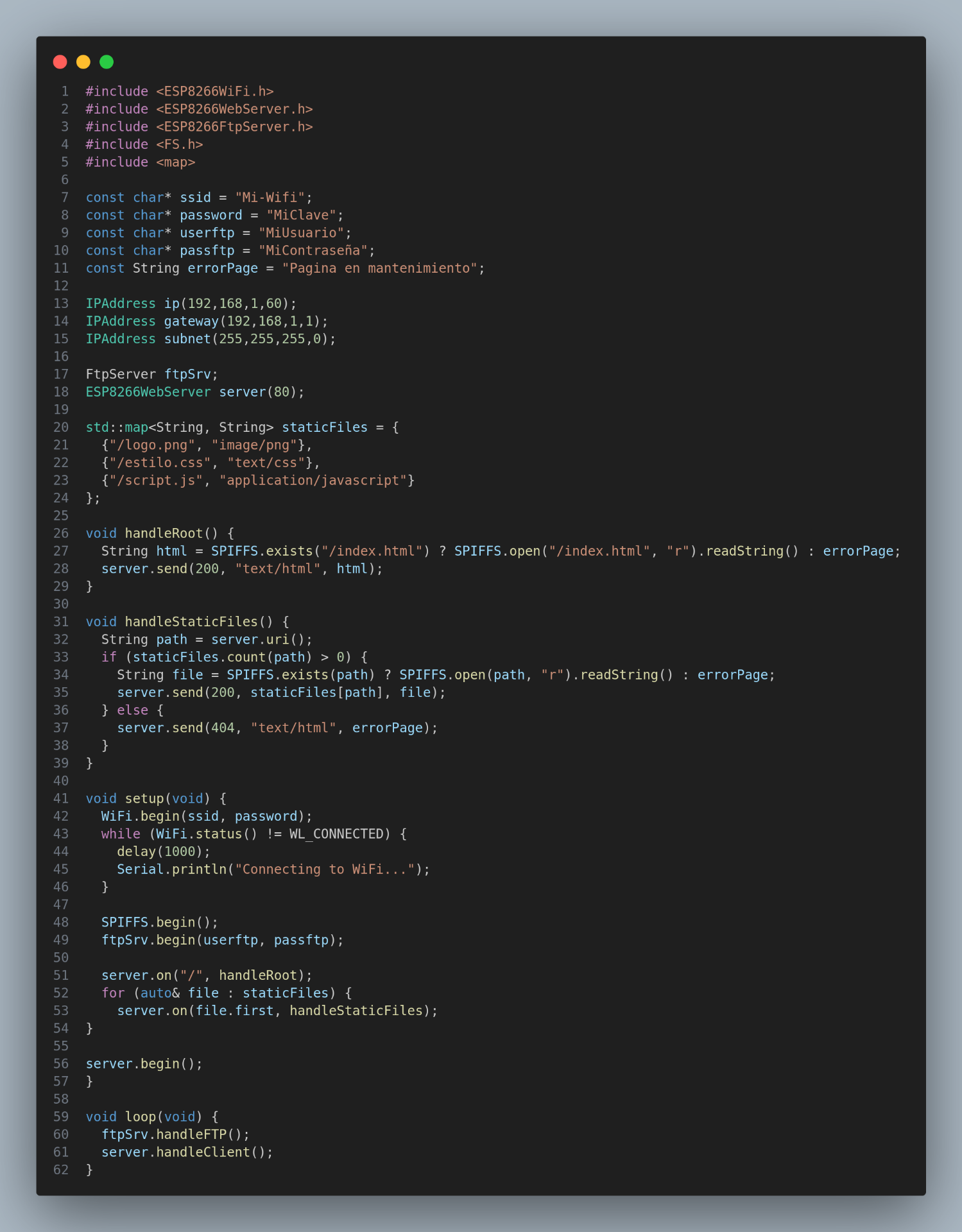Click the "application/javascript" string
The width and height of the screenshot is (962, 1232).
click(313, 480)
